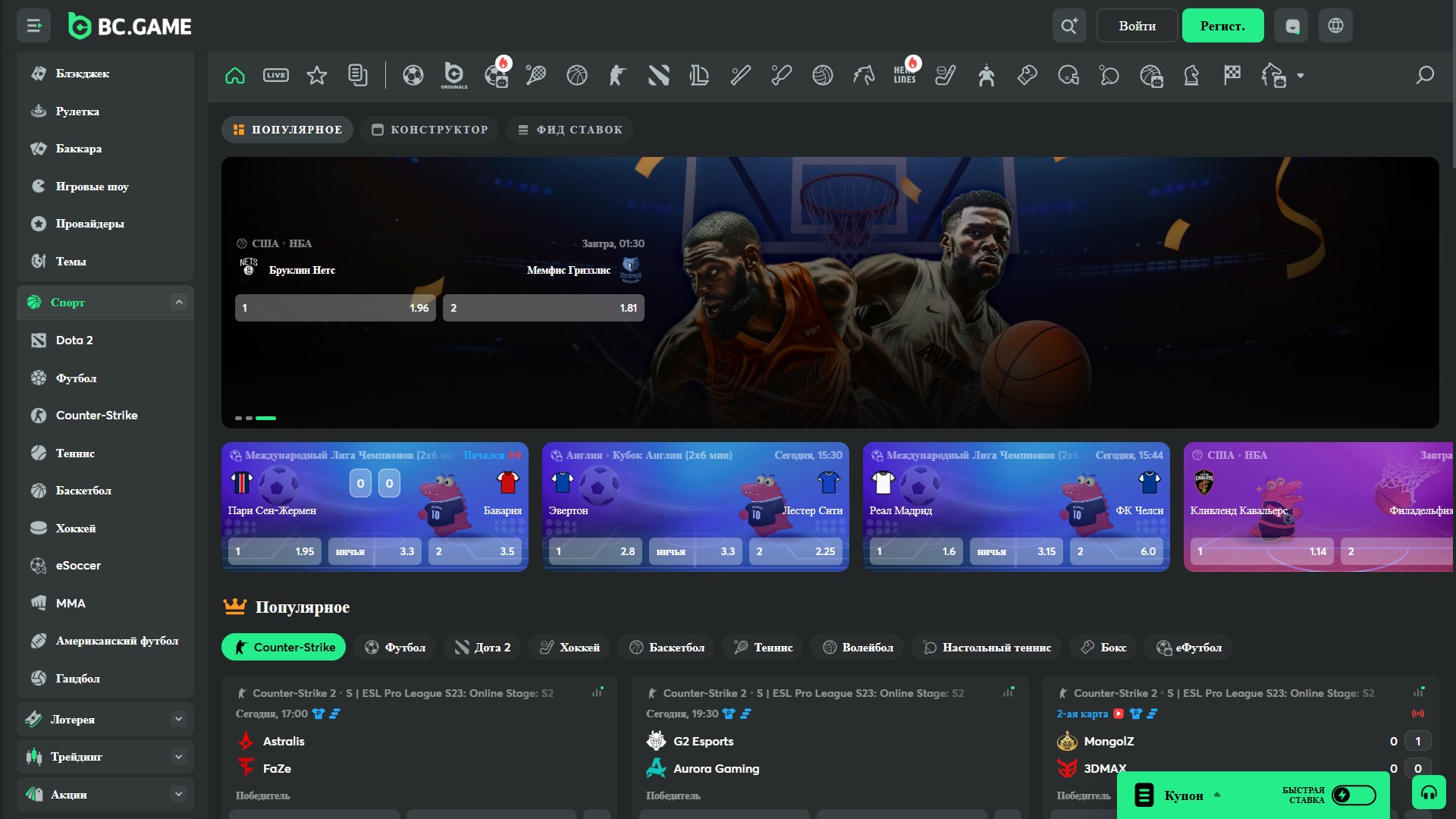This screenshot has height=819, width=1456.
Task: Select the Дота 2 popular filter chip
Action: pyautogui.click(x=482, y=647)
